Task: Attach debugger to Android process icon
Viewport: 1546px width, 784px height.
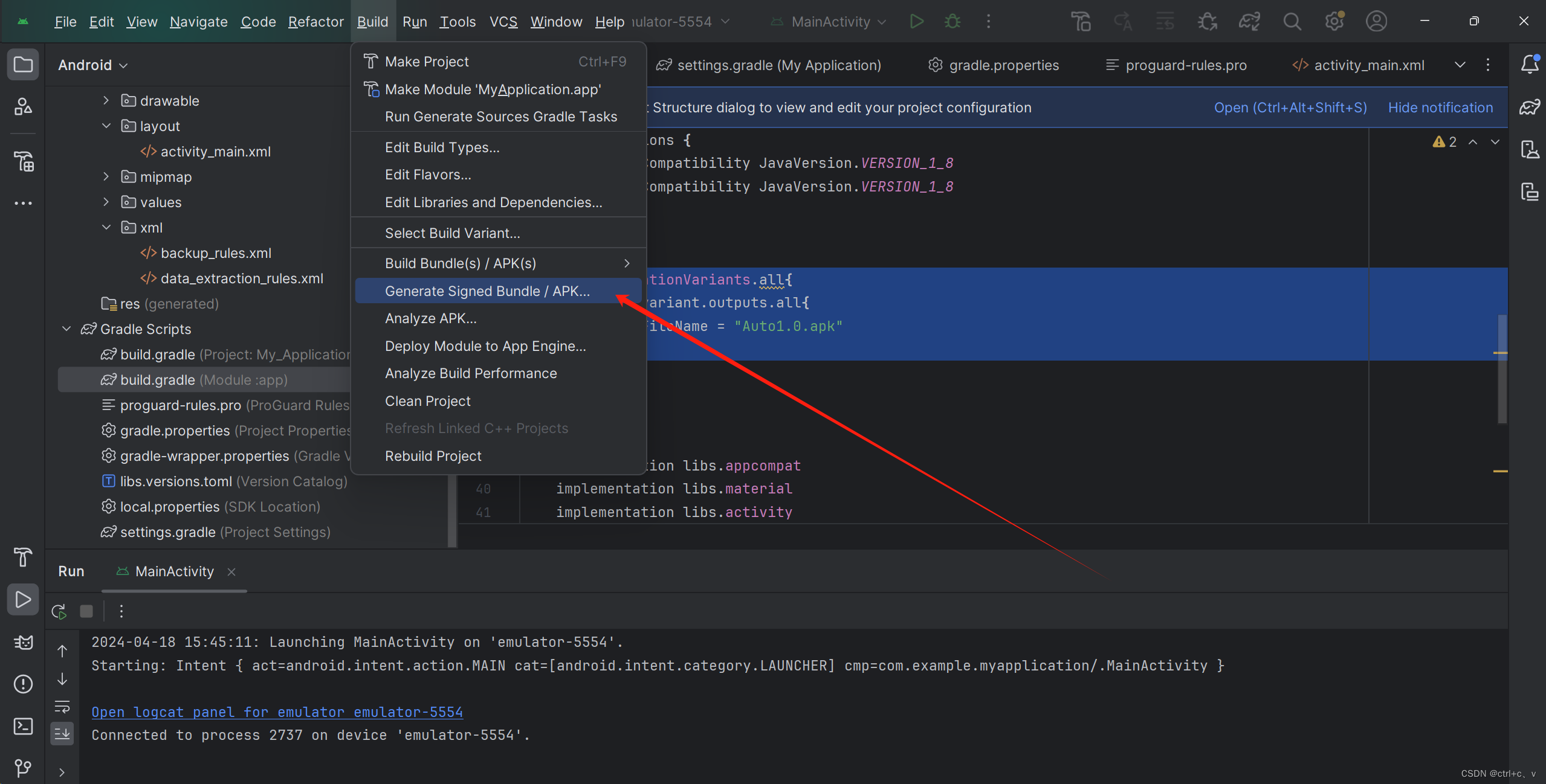Action: pyautogui.click(x=1207, y=22)
